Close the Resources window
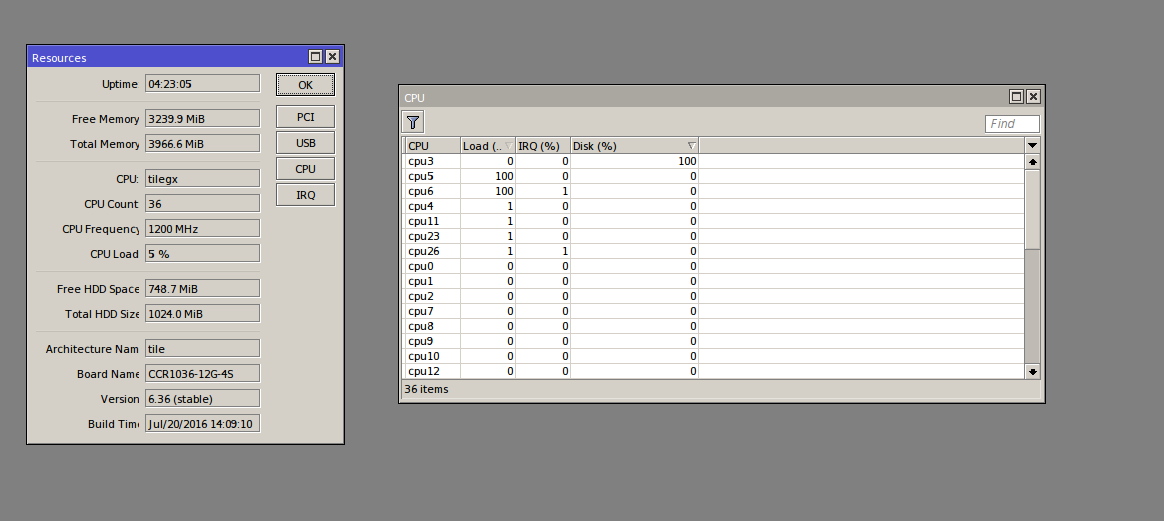The image size is (1164, 521). (x=333, y=56)
